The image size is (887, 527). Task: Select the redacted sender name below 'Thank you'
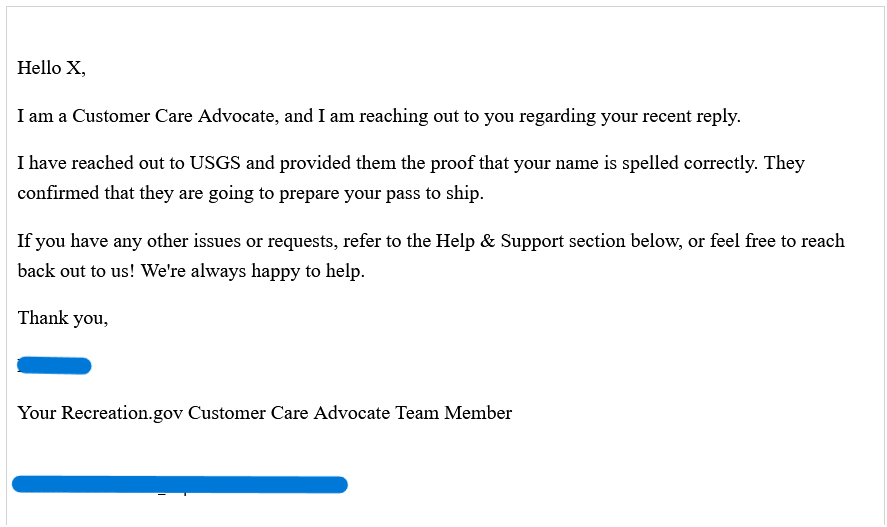[54, 366]
